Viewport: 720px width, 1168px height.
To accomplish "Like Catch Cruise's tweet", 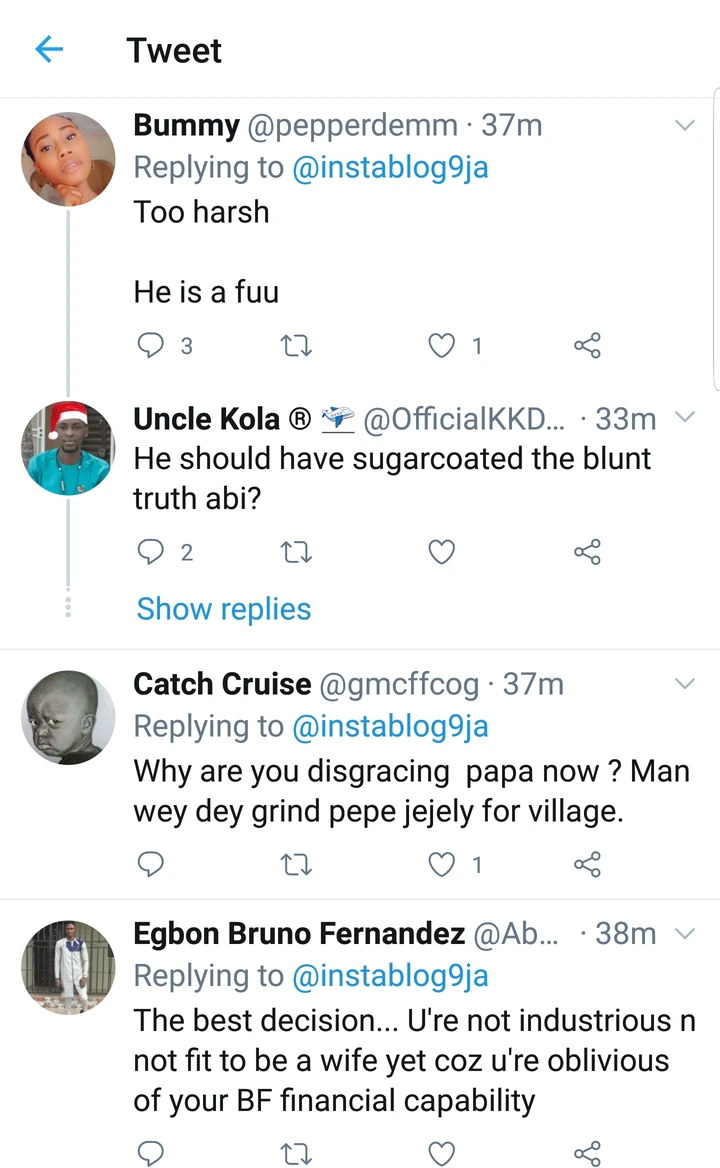I will 441,864.
